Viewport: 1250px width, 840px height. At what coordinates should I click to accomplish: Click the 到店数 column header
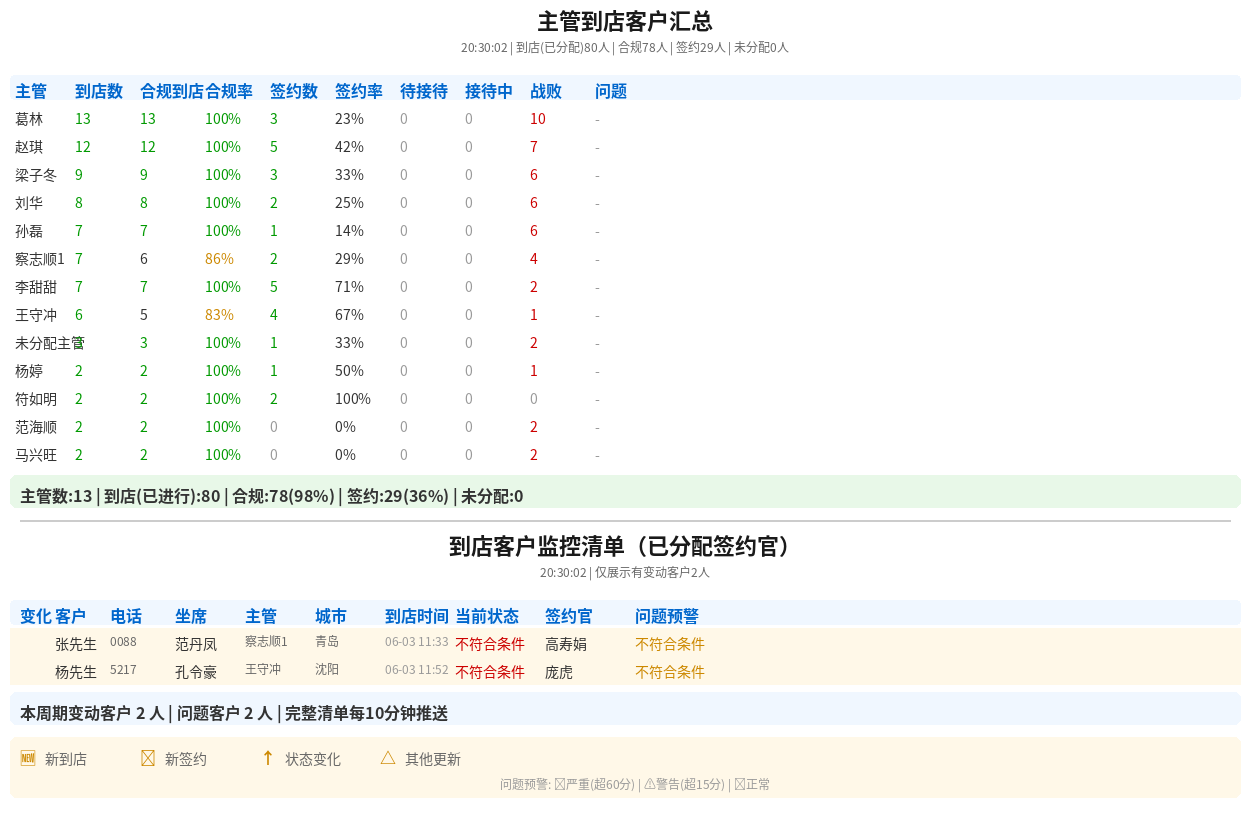[99, 91]
